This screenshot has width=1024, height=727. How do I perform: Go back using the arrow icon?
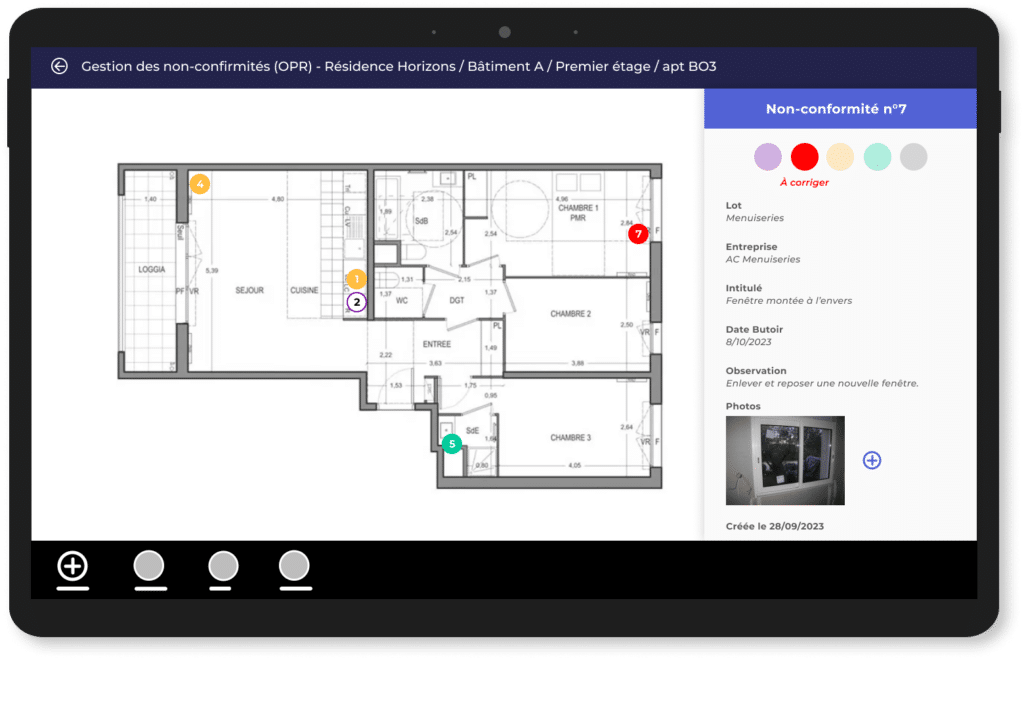59,66
